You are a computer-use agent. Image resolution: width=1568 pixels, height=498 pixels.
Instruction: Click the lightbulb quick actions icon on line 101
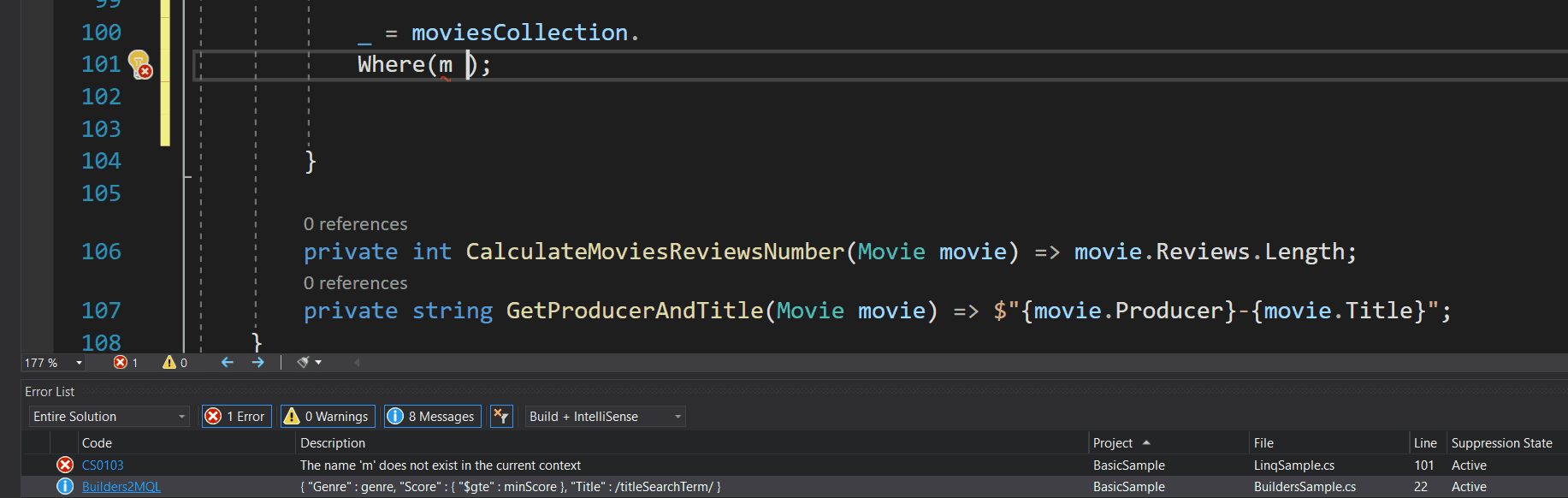pos(139,64)
